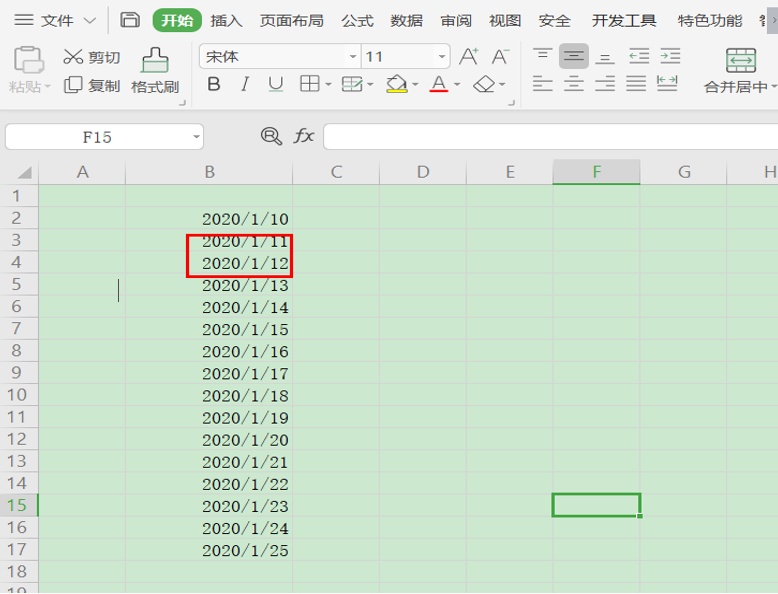The width and height of the screenshot is (778, 594).
Task: Justify text alignment icon
Action: 636,83
